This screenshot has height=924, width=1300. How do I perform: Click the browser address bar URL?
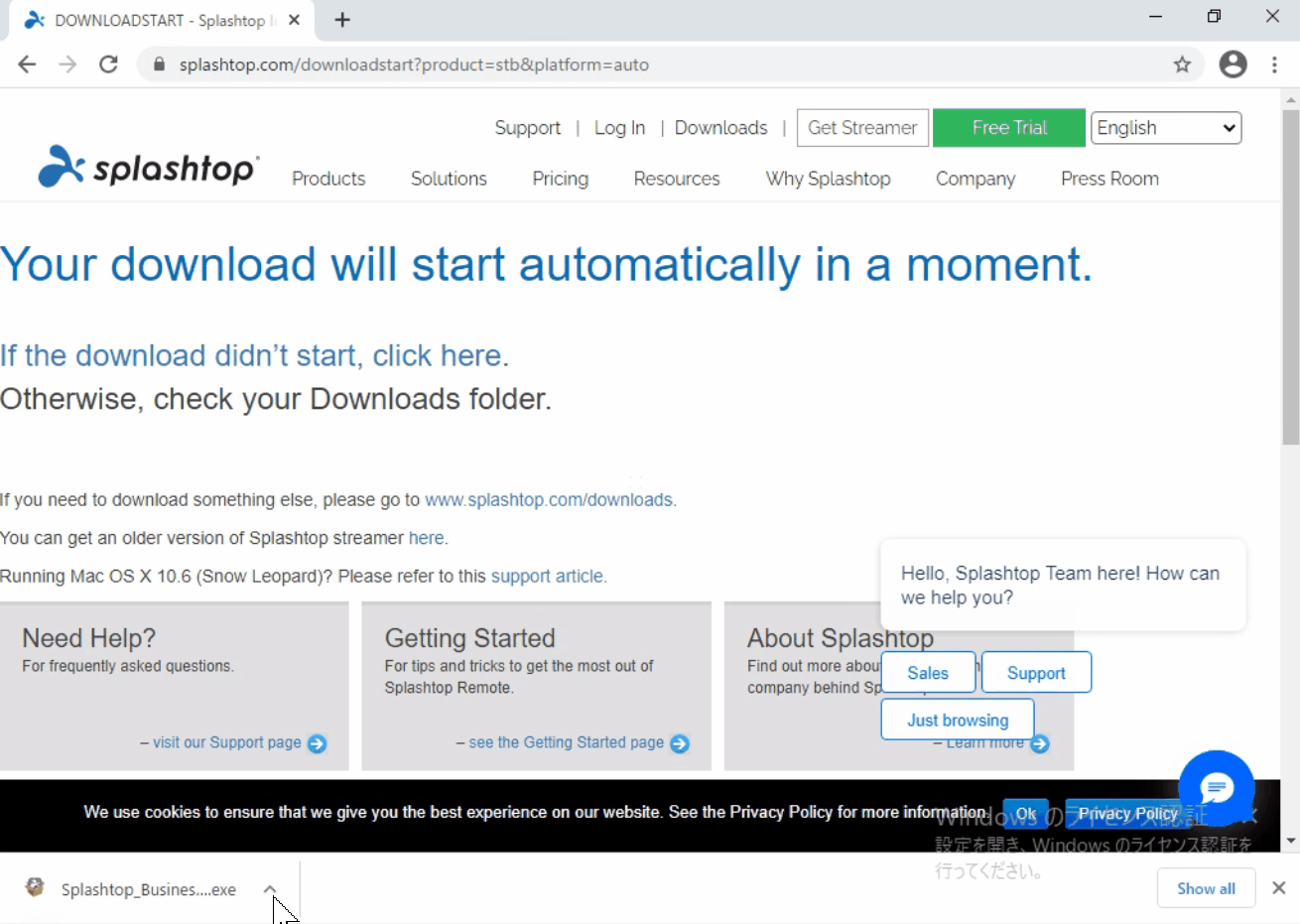pos(414,65)
